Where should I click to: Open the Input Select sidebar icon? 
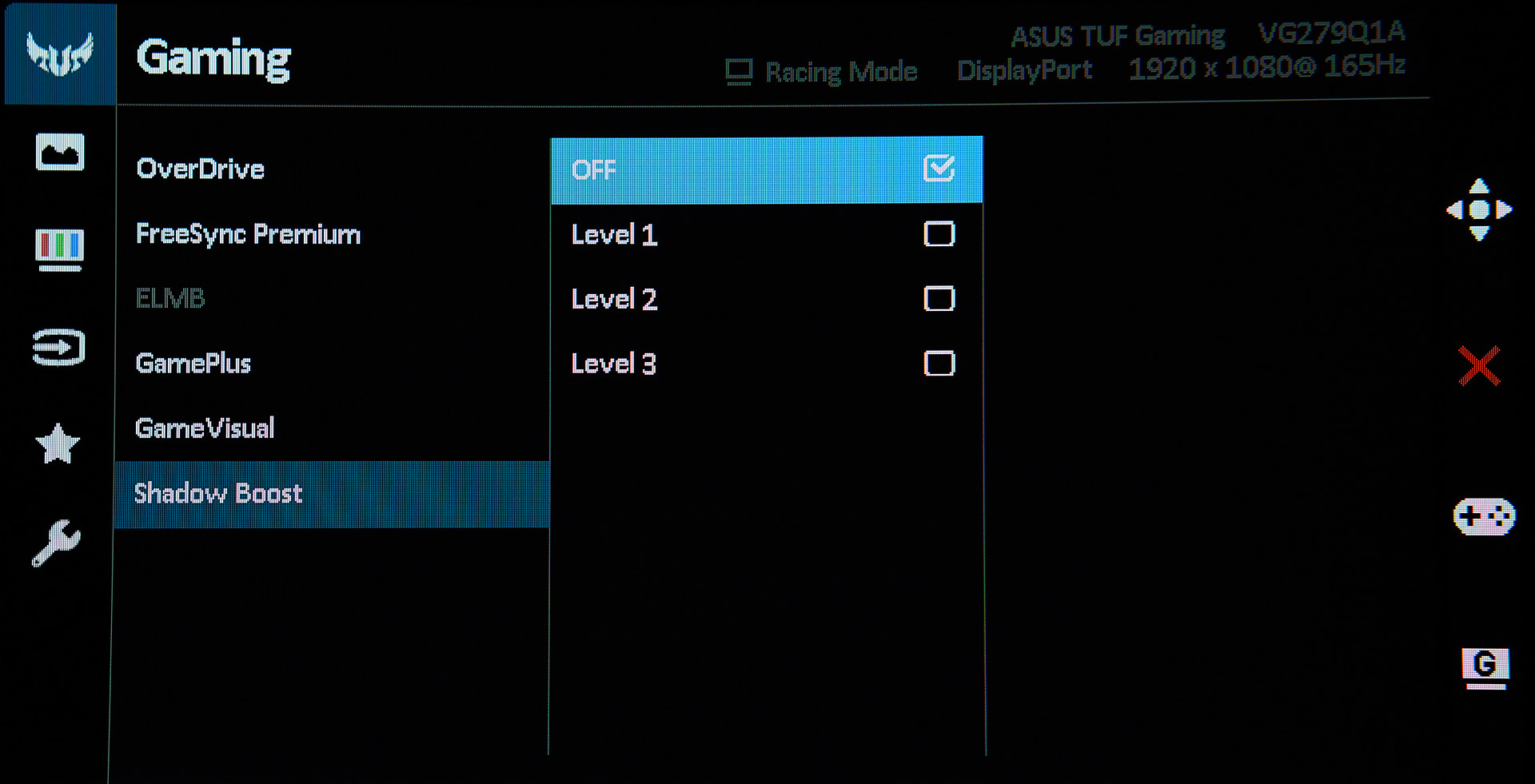click(59, 348)
